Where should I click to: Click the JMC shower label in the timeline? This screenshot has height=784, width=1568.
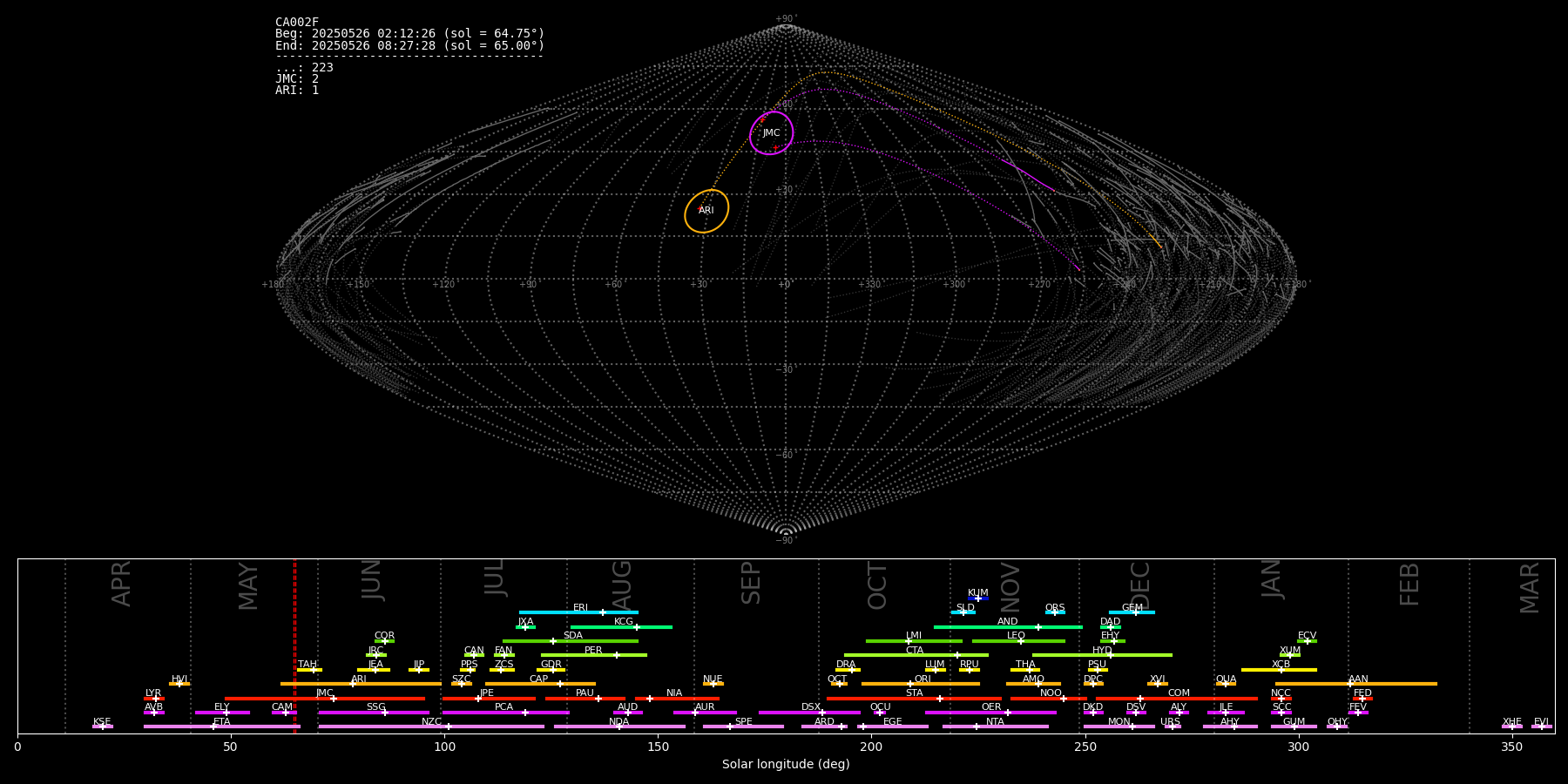point(325,693)
